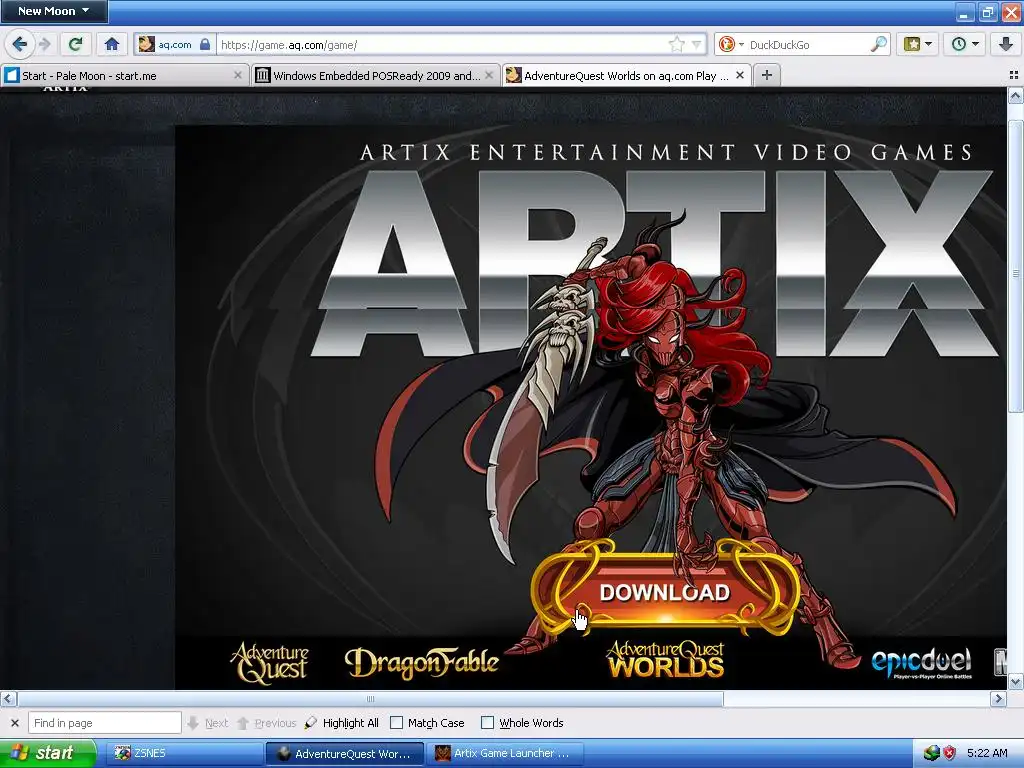Image resolution: width=1024 pixels, height=768 pixels.
Task: Click the padlock security icon
Action: 205,44
